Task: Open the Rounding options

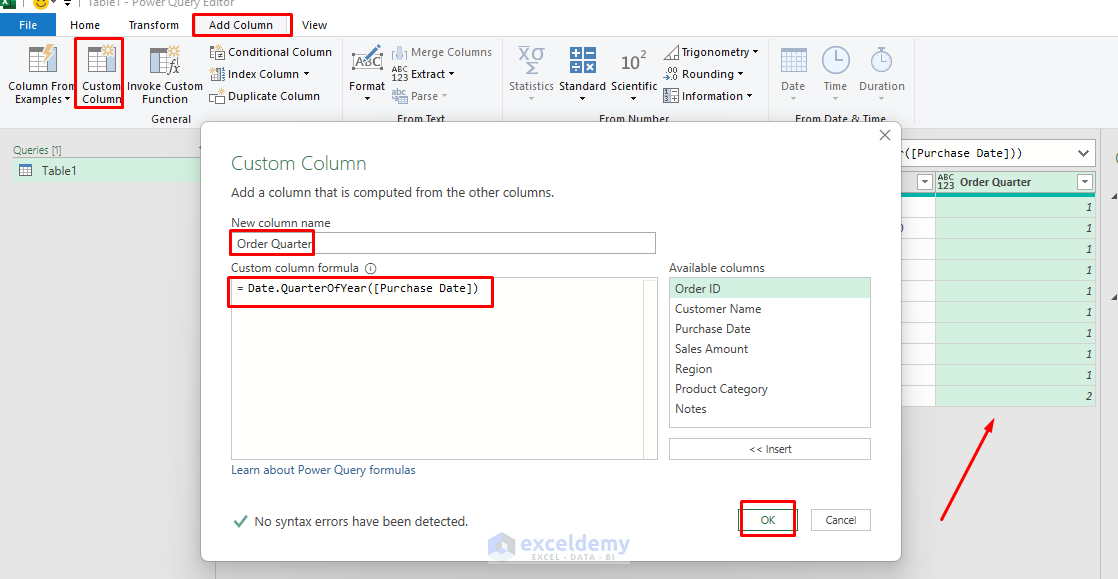Action: coord(703,74)
